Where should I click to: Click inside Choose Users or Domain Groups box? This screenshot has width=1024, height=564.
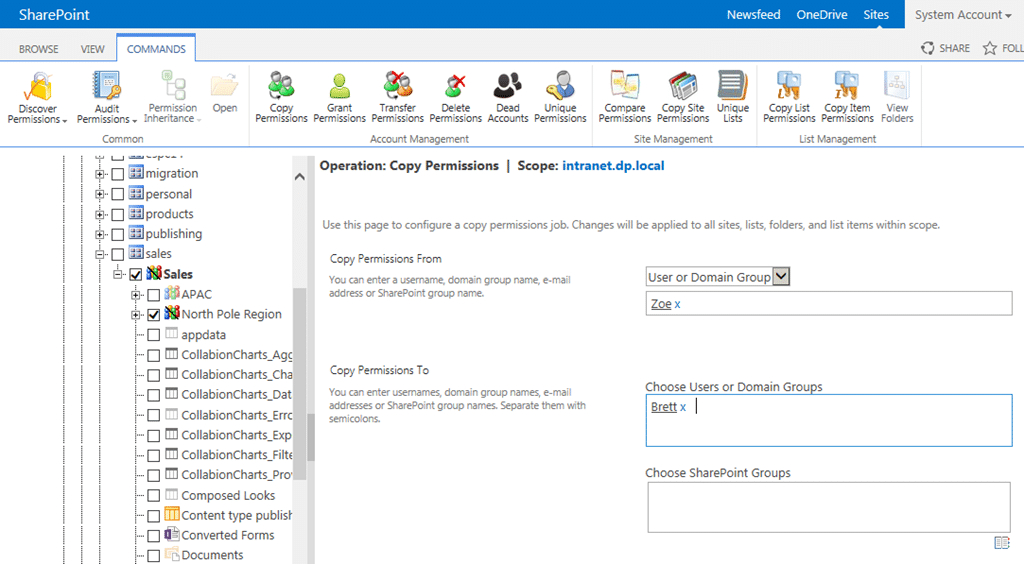(829, 420)
